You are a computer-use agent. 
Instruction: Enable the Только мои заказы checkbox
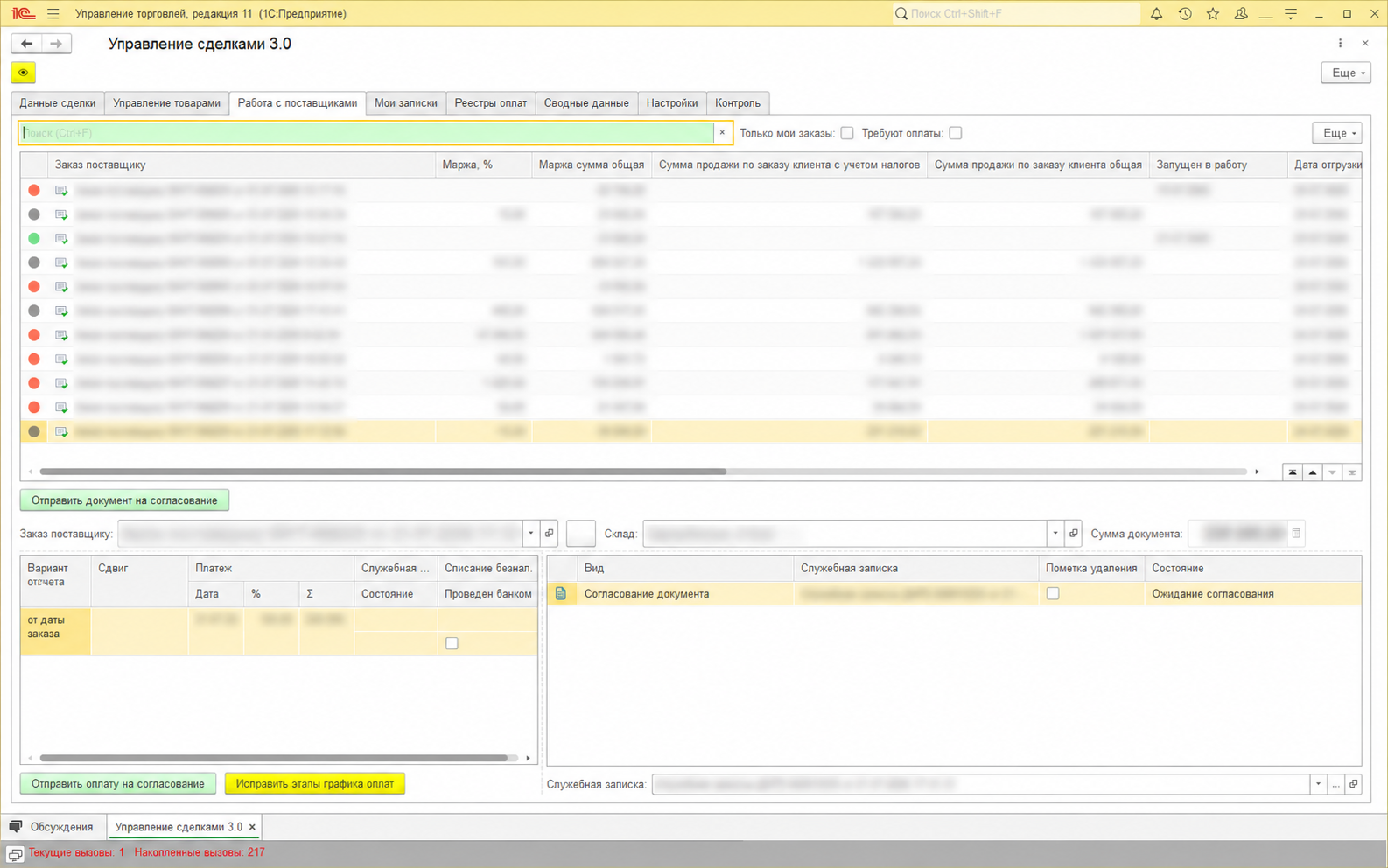[x=846, y=133]
